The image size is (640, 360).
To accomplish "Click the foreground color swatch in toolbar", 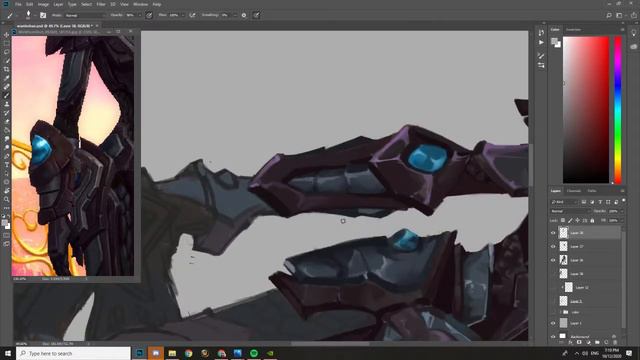I will 4,223.
